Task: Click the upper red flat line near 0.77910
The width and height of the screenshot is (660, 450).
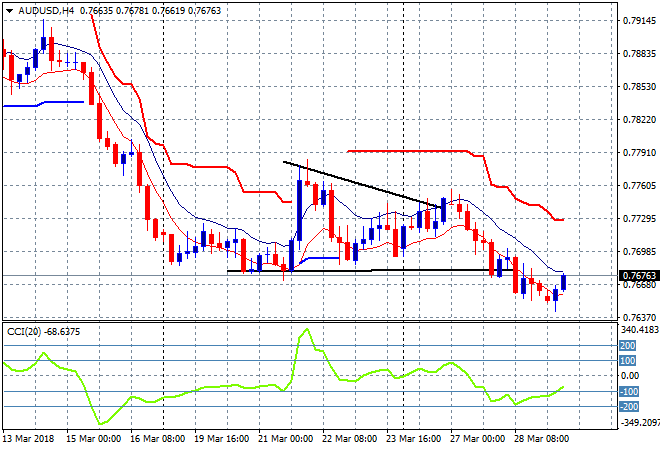Action: (x=420, y=152)
